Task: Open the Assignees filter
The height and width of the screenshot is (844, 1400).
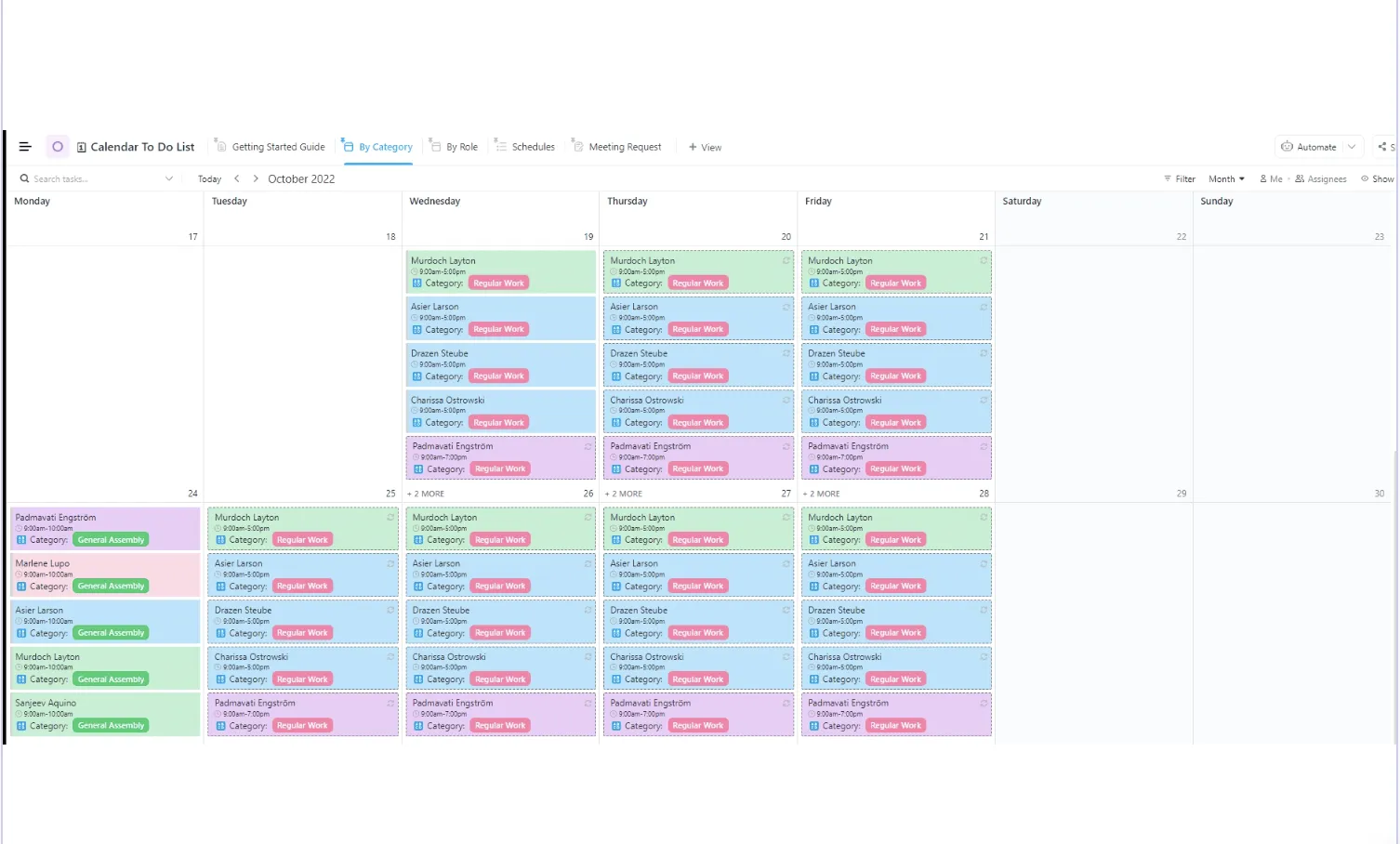Action: click(1321, 178)
